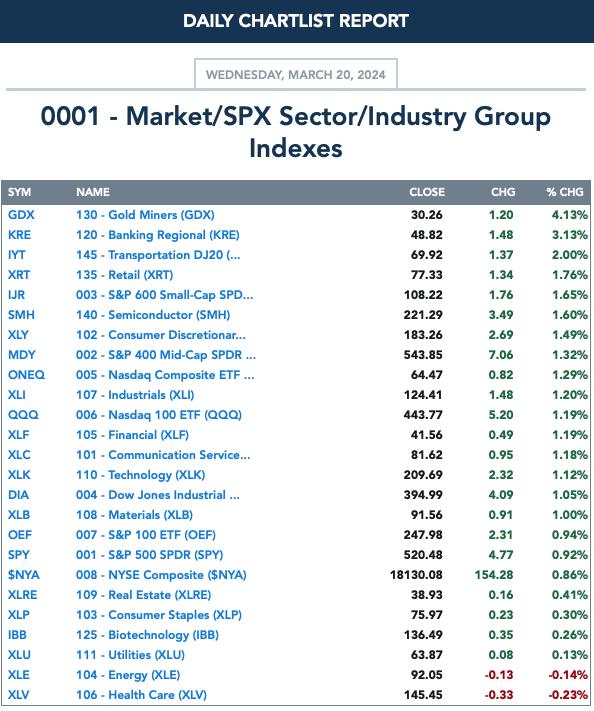Image resolution: width=594 pixels, height=711 pixels.
Task: Open the 135 - Retail (XRT) chart link
Action: (124, 275)
